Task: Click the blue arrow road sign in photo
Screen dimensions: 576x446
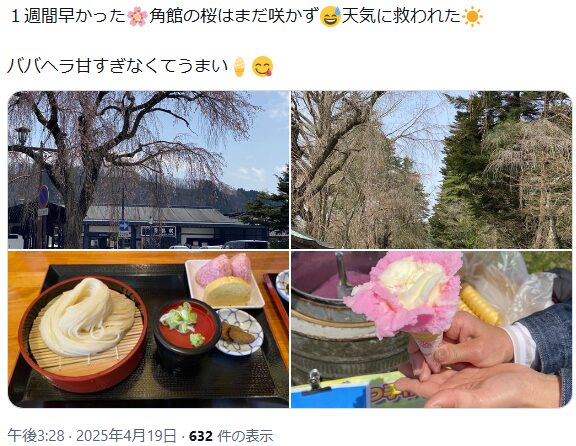Action: pos(124,226)
